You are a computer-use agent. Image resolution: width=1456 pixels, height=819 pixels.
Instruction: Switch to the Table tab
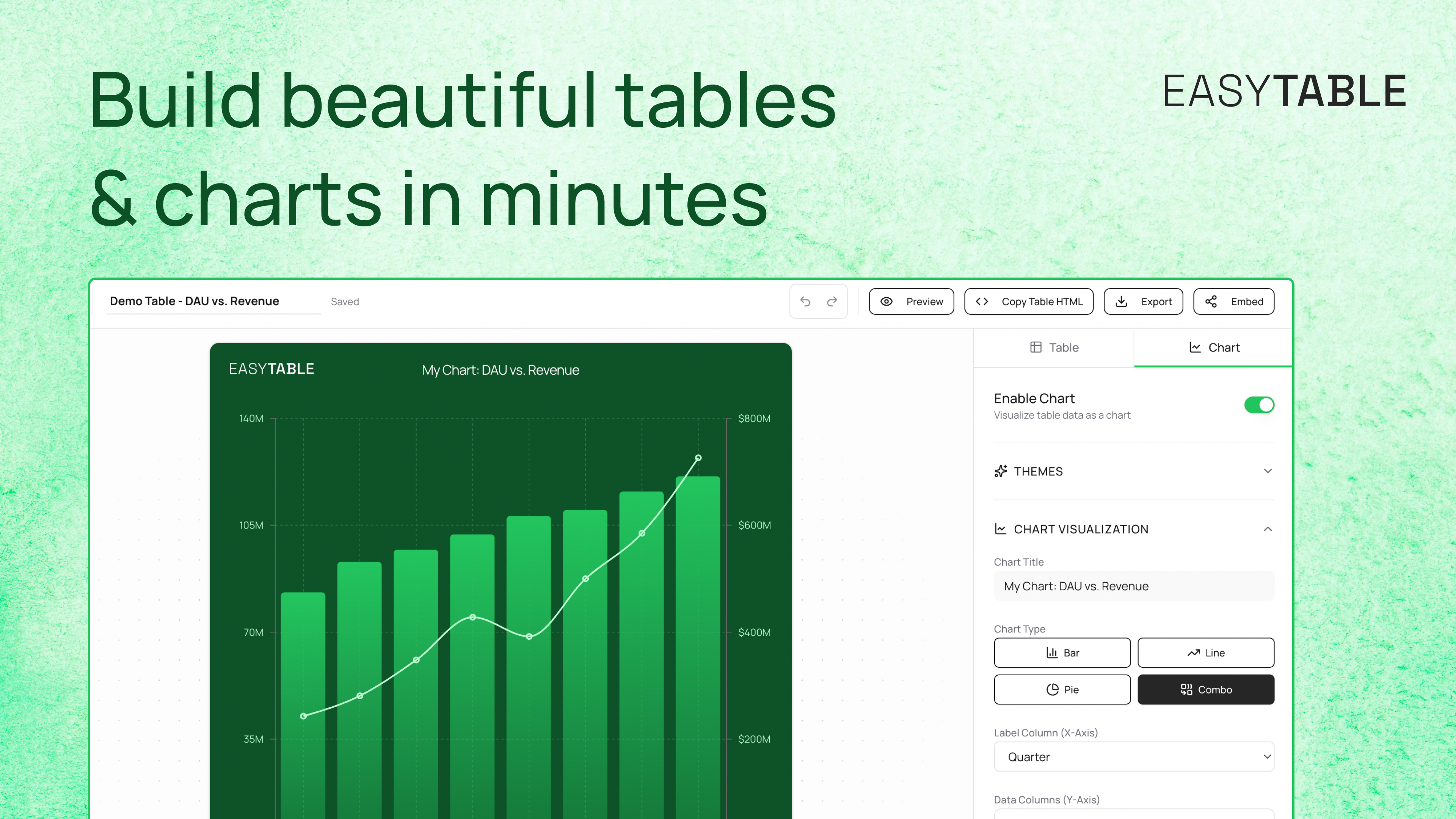1055,347
